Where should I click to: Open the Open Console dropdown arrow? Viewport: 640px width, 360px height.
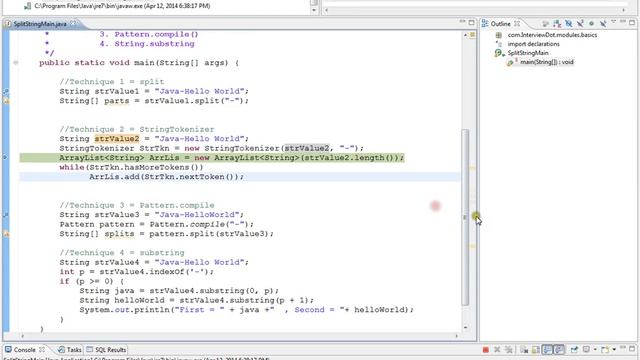tap(614, 350)
